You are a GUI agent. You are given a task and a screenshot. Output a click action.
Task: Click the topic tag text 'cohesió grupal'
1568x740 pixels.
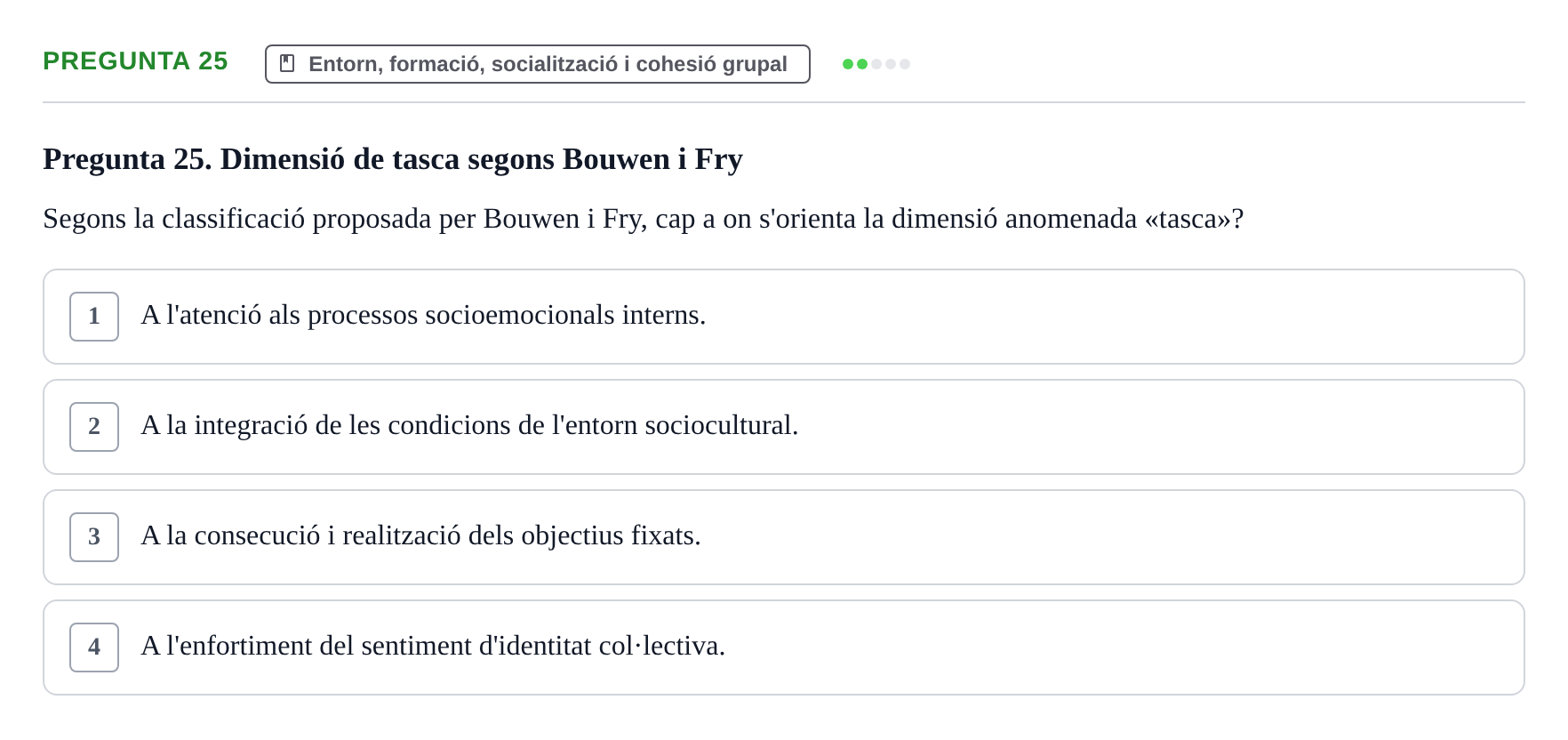tap(712, 64)
